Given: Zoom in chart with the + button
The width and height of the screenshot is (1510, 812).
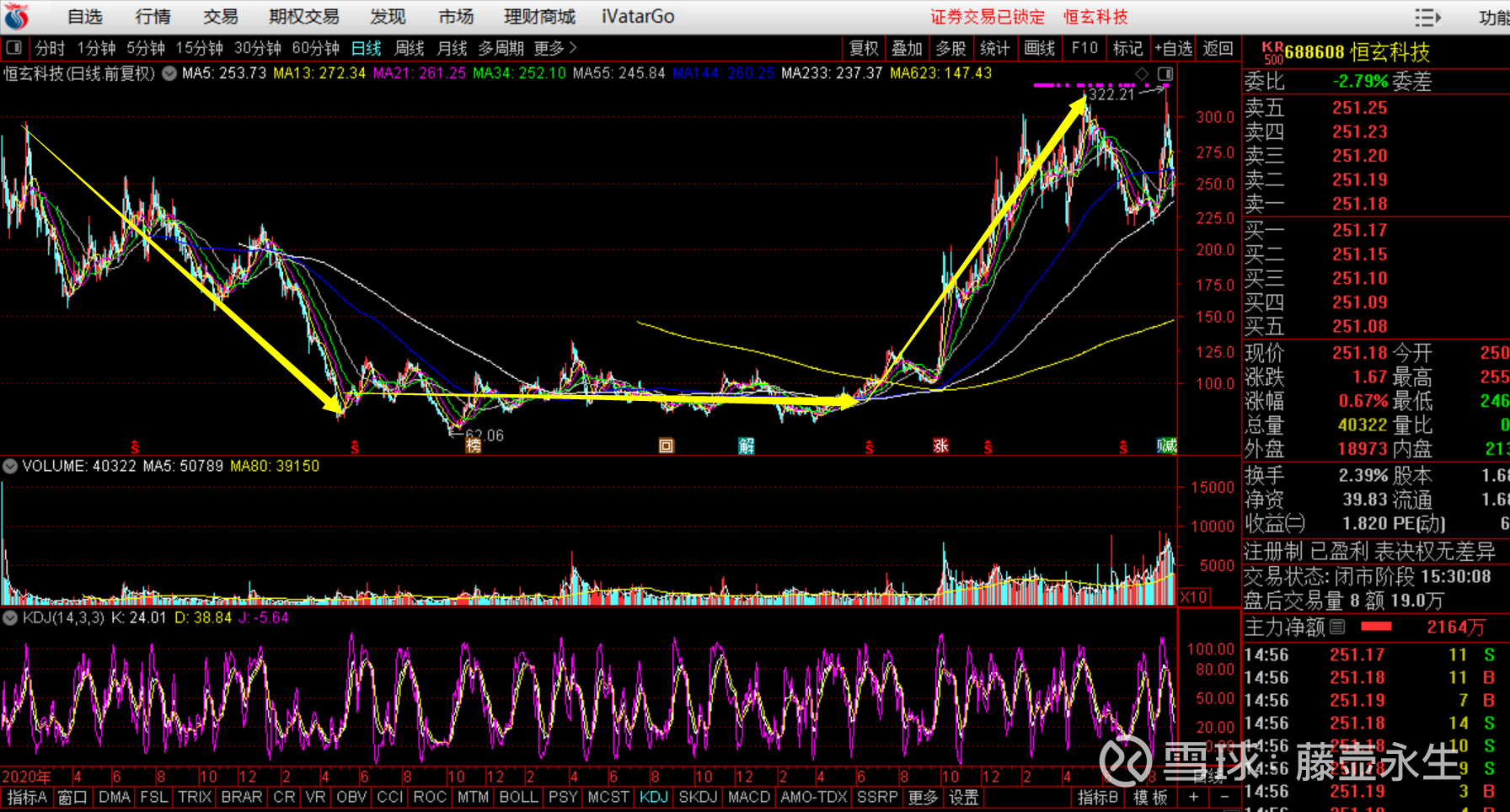Looking at the screenshot, I should [x=1193, y=797].
